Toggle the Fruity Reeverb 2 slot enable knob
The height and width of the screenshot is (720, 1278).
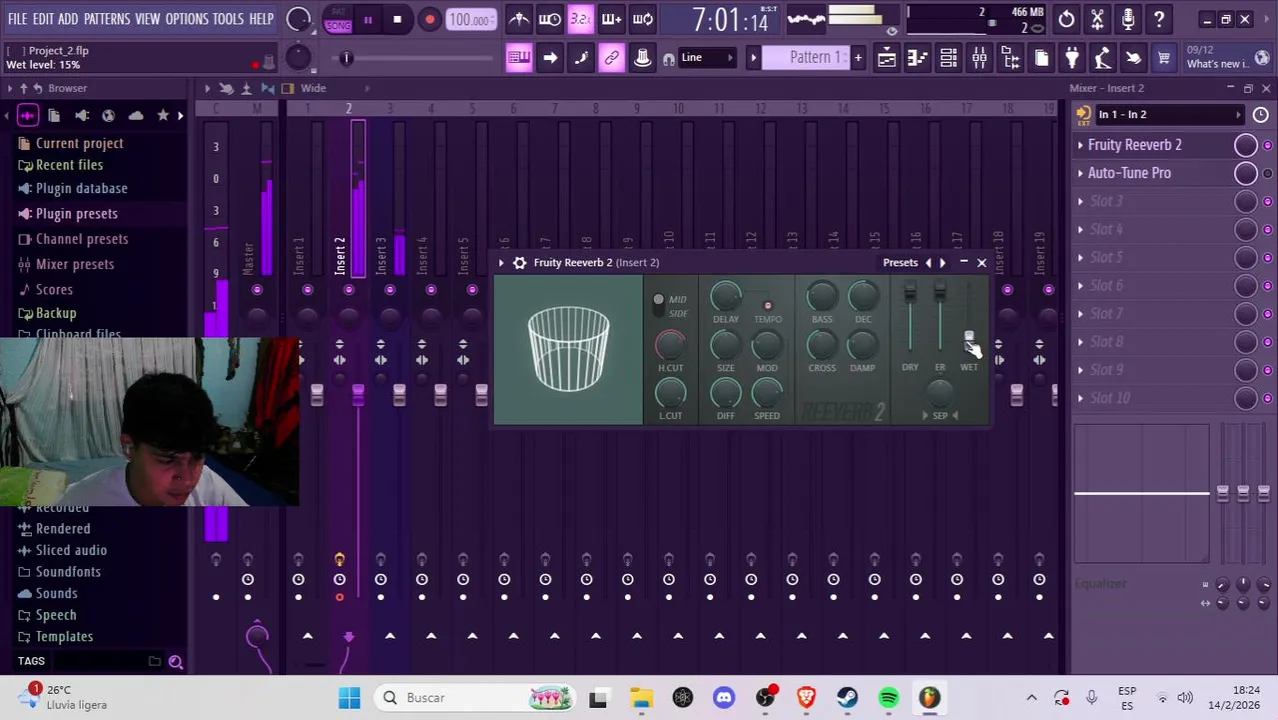pyautogui.click(x=1245, y=146)
